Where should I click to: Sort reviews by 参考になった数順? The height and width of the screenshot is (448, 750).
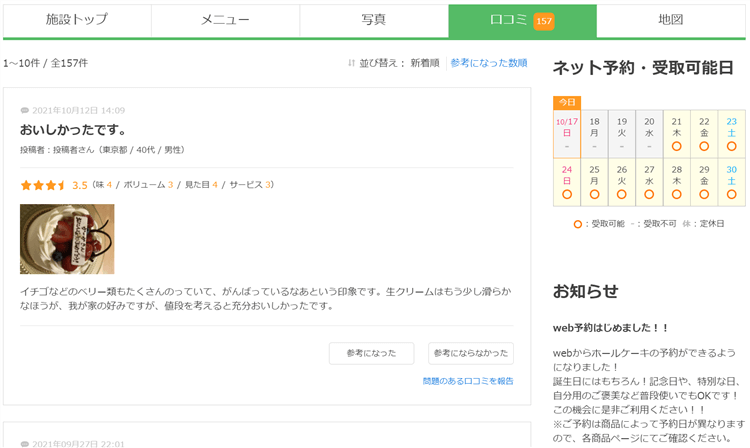click(488, 63)
